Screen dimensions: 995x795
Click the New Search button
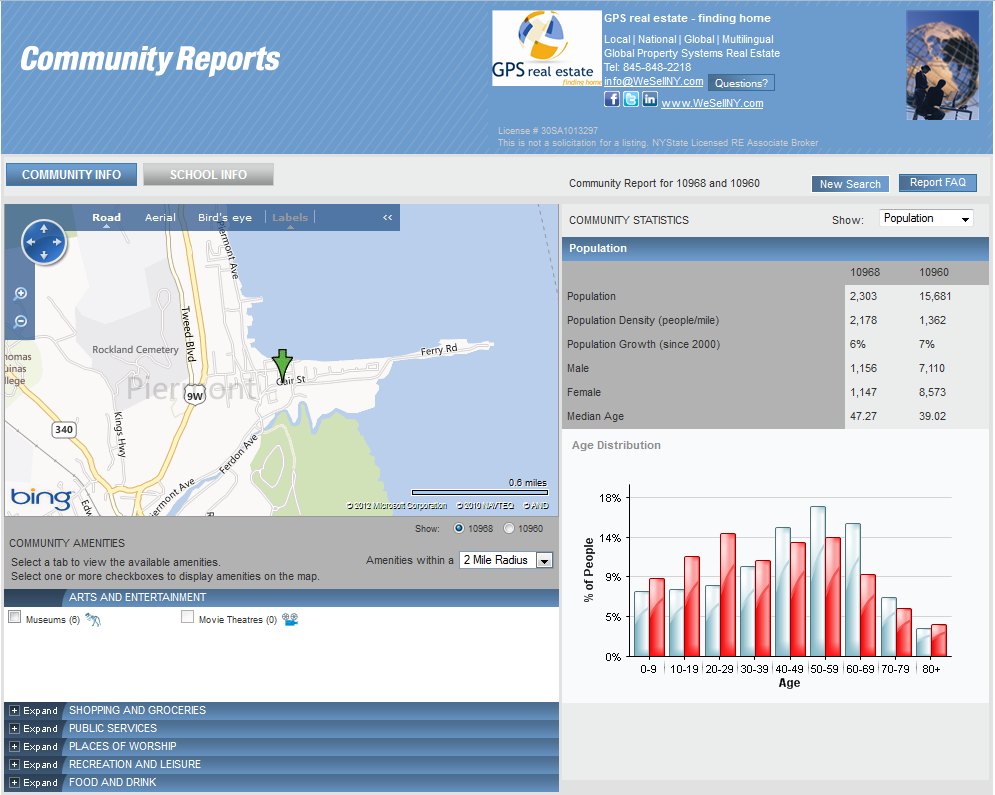[849, 184]
